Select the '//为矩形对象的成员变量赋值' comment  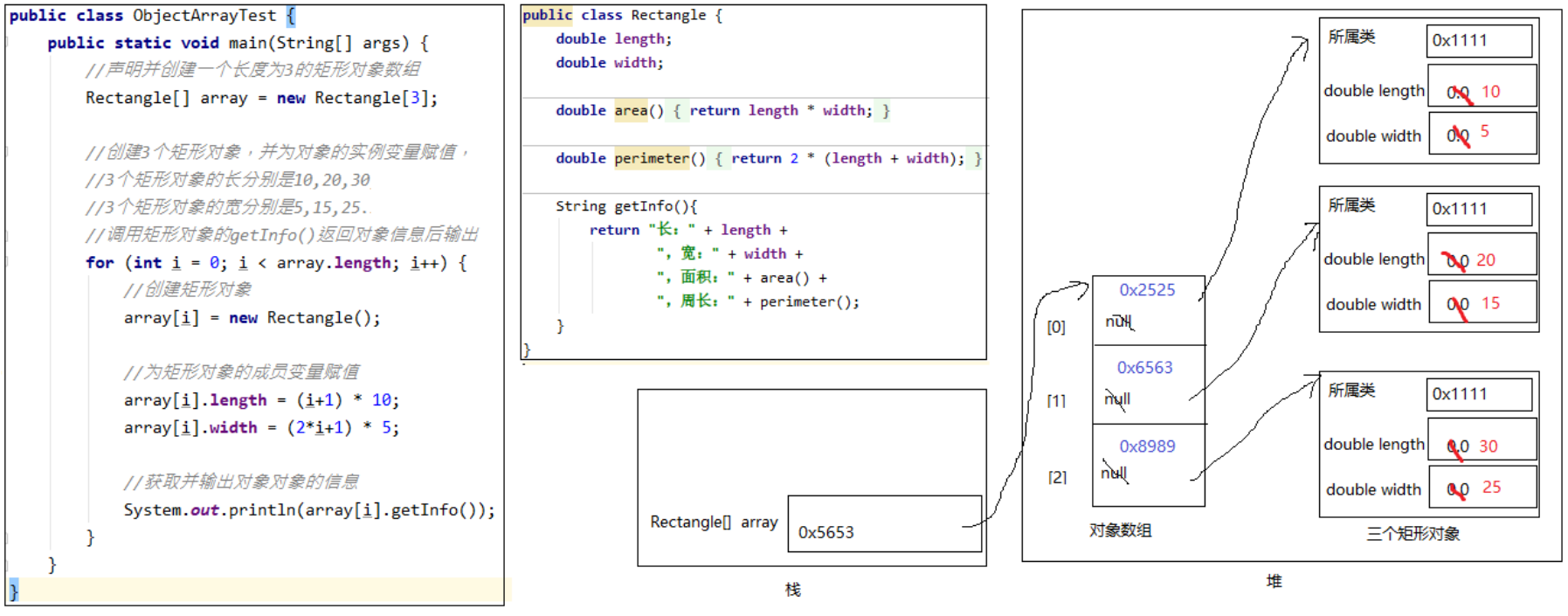[x=241, y=372]
